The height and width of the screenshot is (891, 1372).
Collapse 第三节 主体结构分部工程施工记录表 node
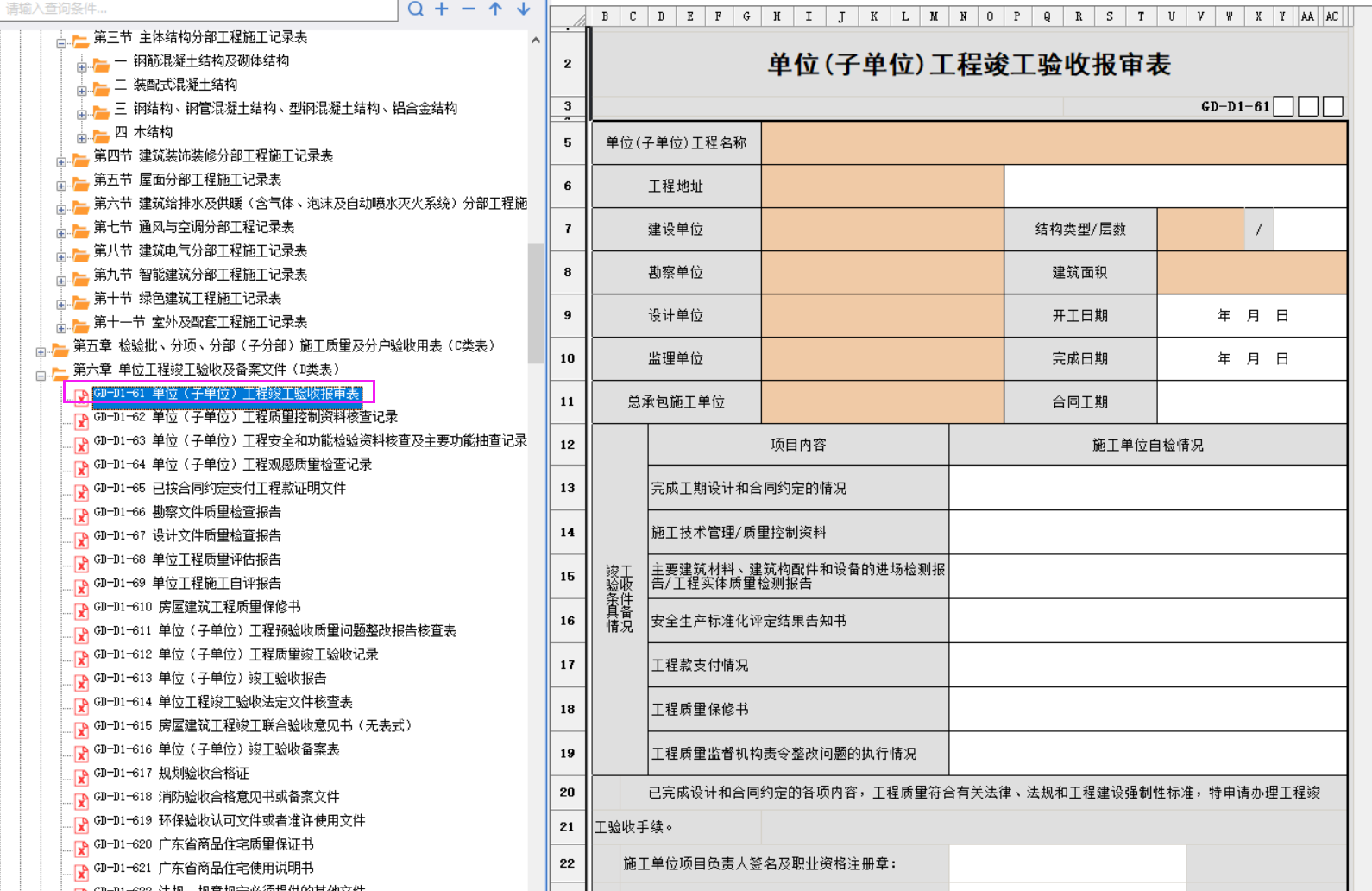(x=61, y=43)
